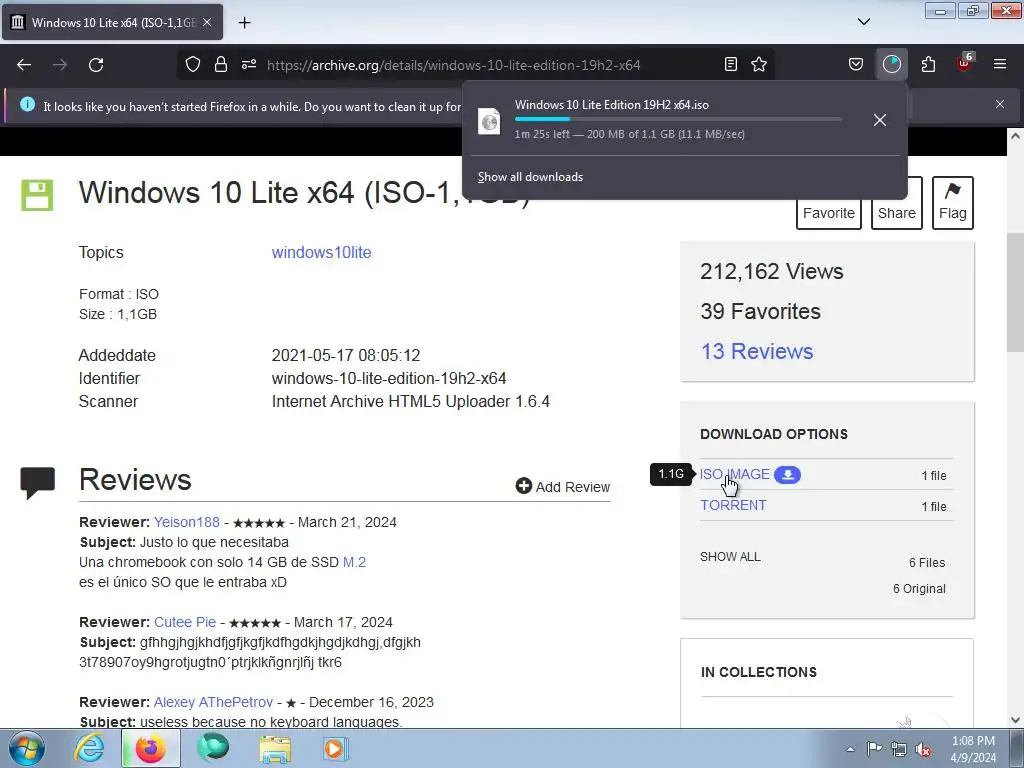The width and height of the screenshot is (1024, 768).
Task: Launch the media player from the taskbar
Action: [x=337, y=748]
